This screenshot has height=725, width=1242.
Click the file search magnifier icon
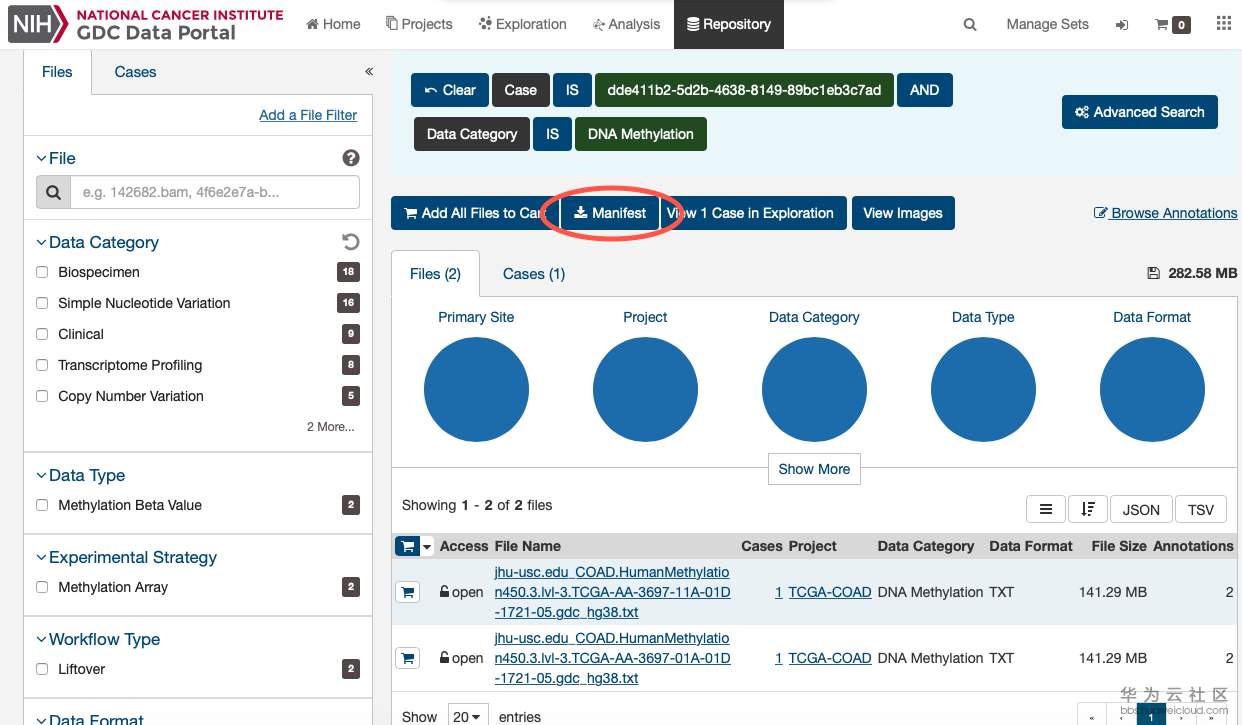point(53,192)
